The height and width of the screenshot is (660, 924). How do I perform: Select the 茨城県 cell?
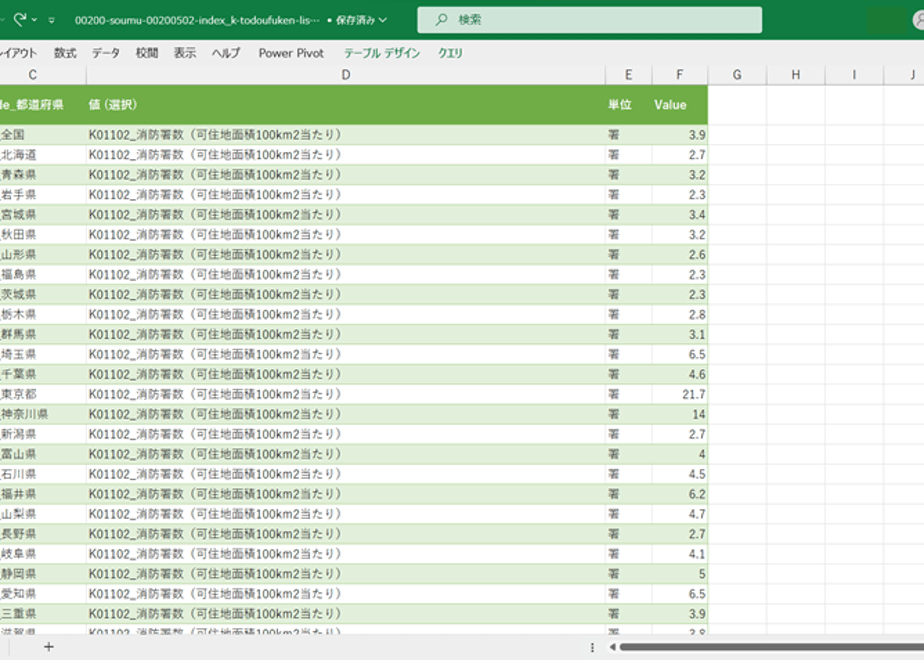(43, 295)
